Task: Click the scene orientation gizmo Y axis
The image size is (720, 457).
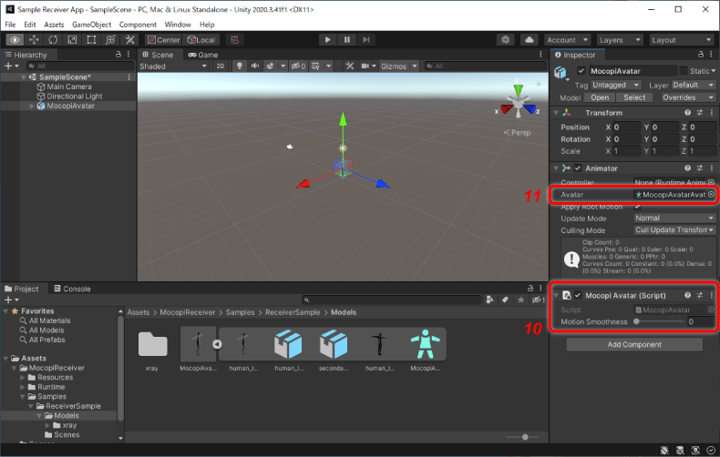Action: (518, 89)
